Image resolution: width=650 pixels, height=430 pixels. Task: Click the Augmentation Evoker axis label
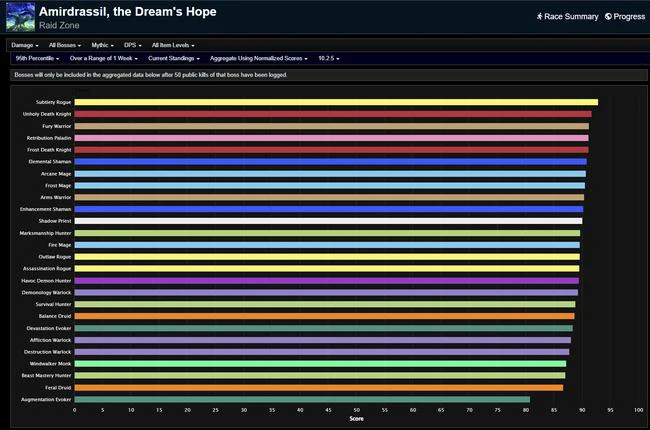pyautogui.click(x=46, y=400)
